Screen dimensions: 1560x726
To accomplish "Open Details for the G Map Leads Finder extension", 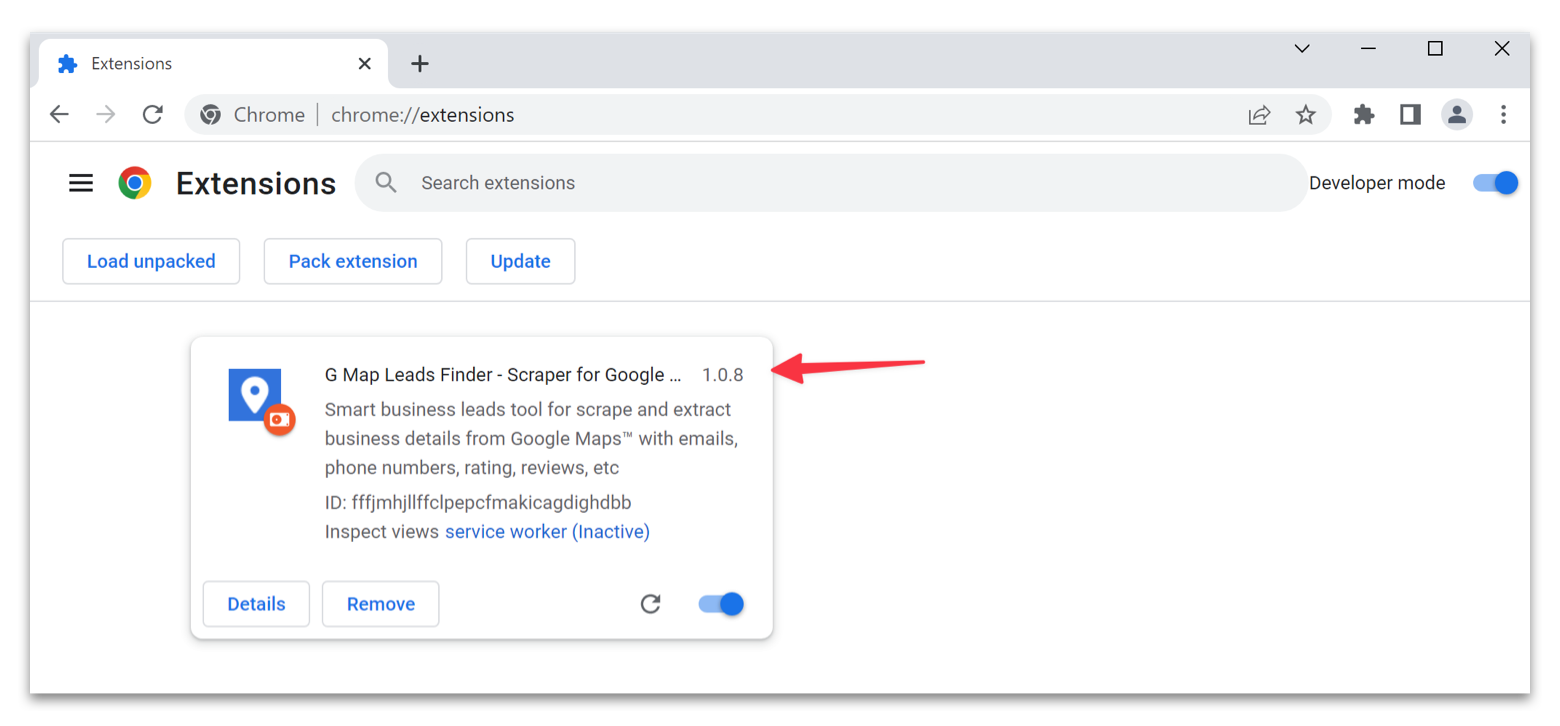I will [256, 603].
